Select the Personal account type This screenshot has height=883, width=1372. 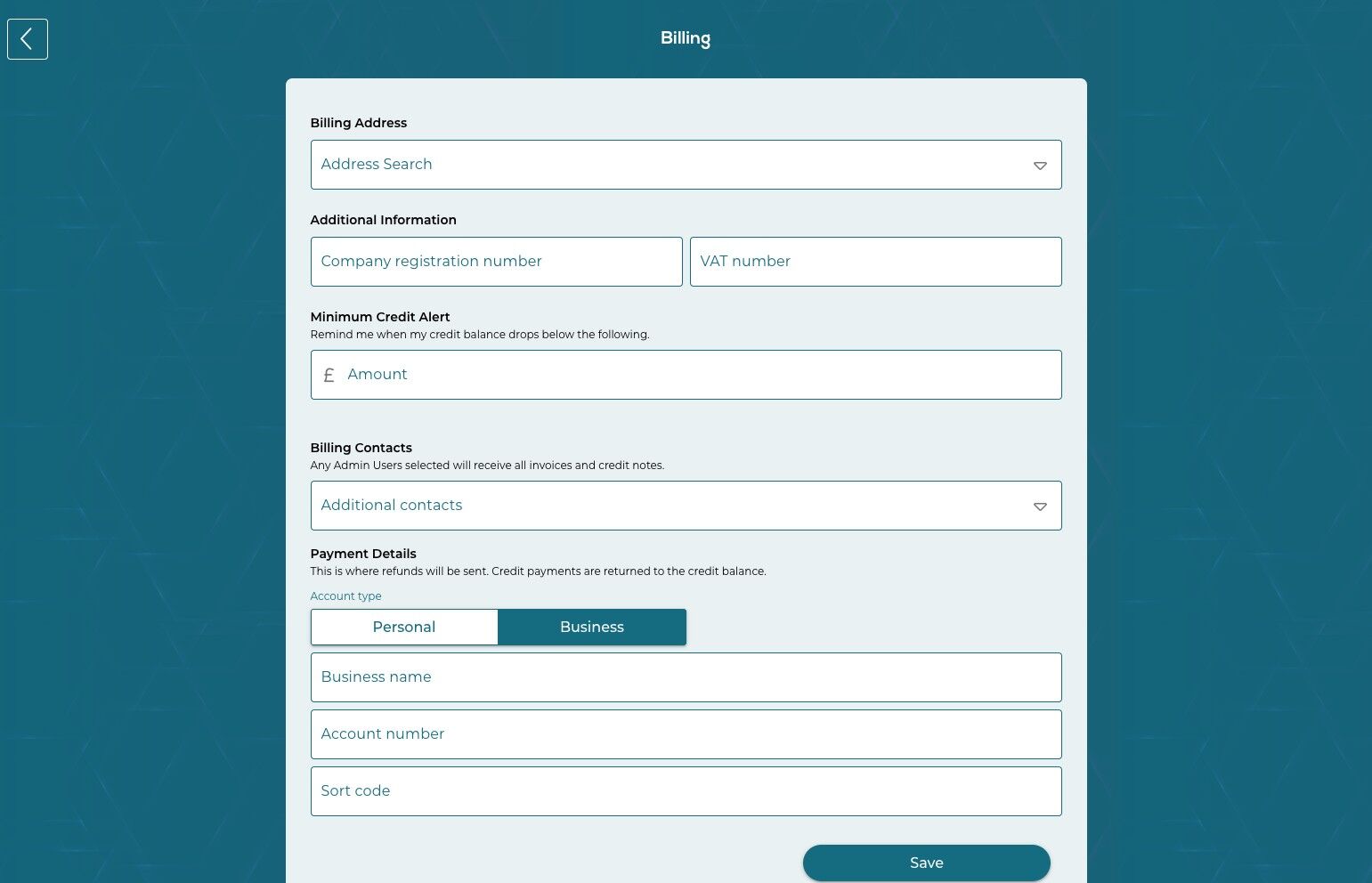[x=404, y=627]
